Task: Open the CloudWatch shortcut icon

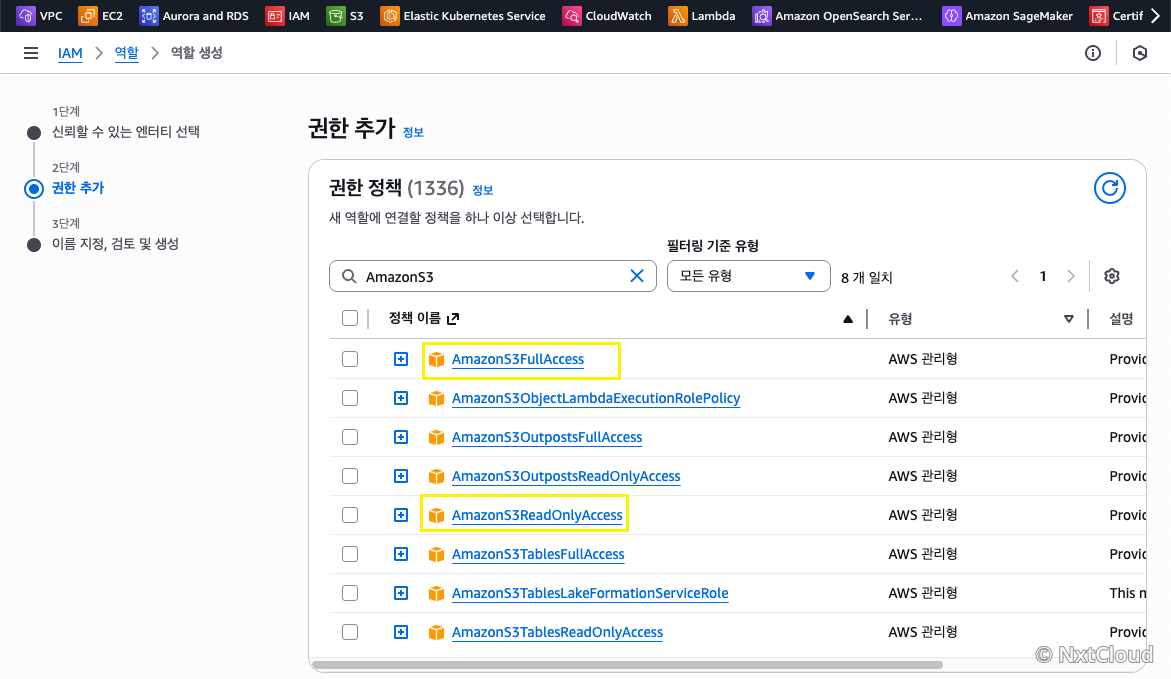Action: [x=572, y=16]
